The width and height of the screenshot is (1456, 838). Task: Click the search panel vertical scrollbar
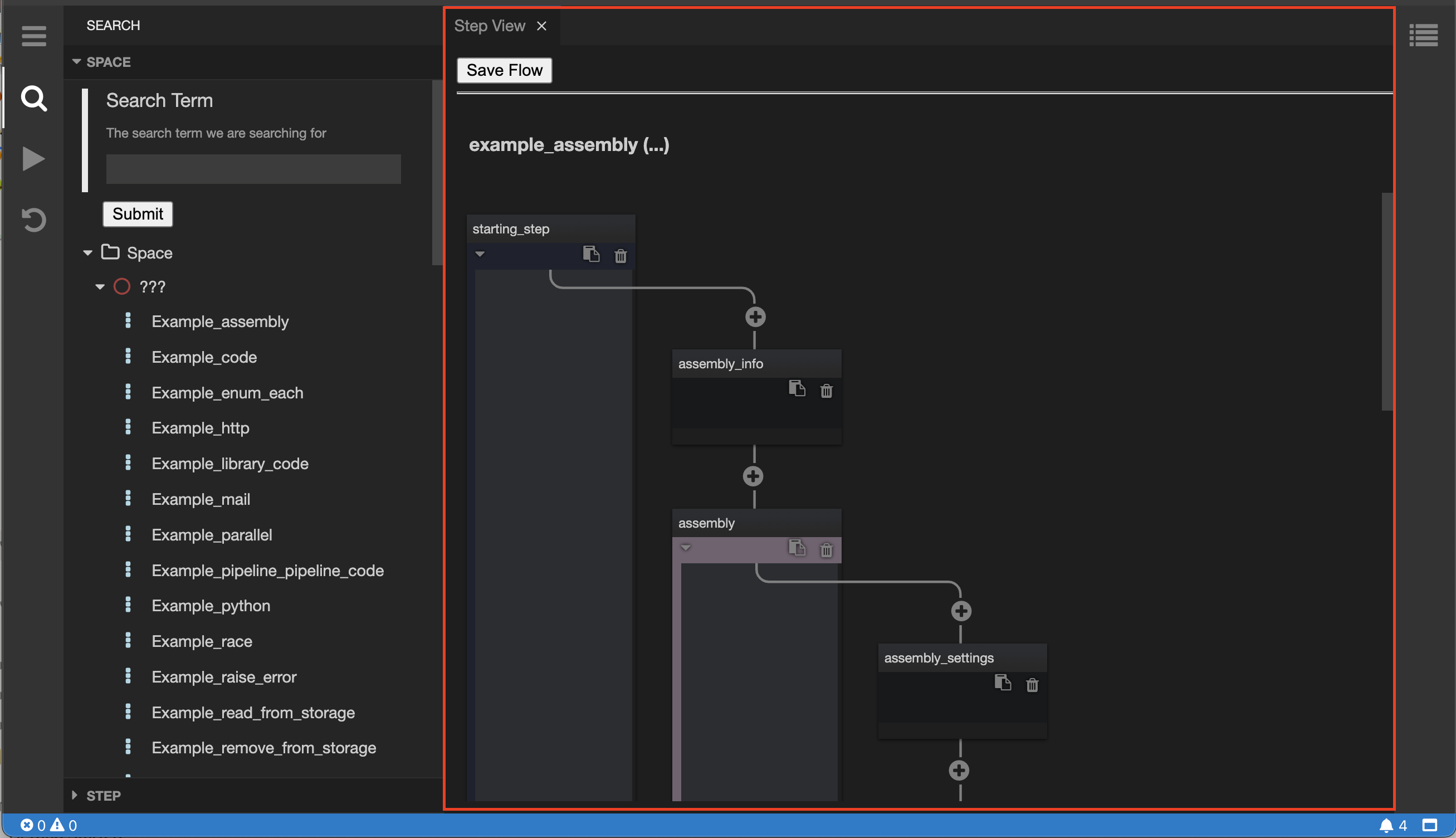pyautogui.click(x=437, y=173)
